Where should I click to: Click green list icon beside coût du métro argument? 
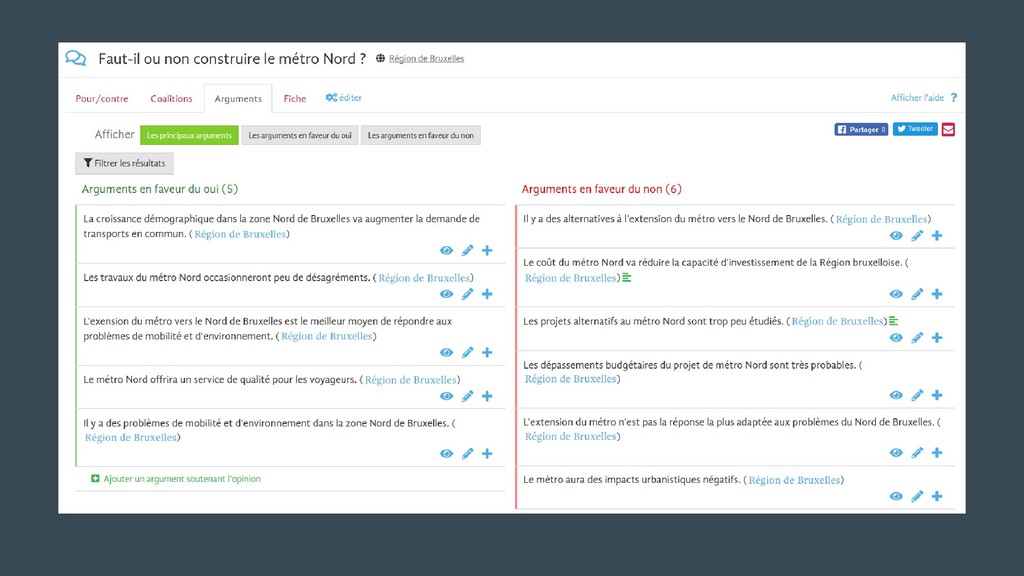click(627, 278)
